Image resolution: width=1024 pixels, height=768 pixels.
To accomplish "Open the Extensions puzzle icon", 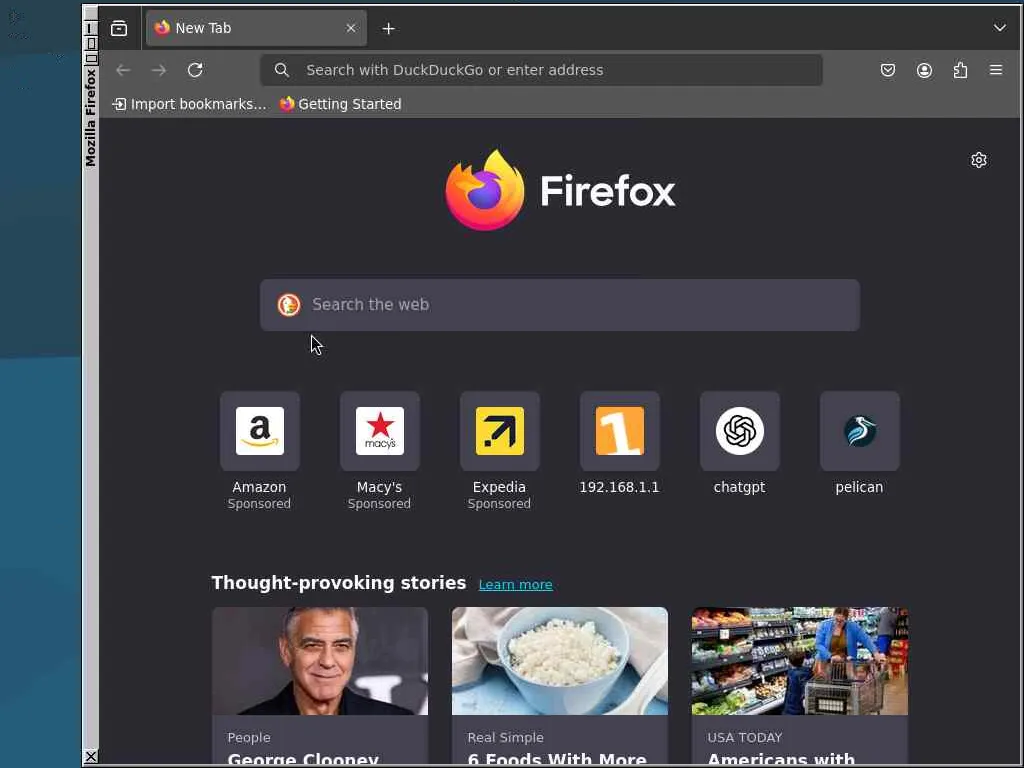I will (x=960, y=70).
